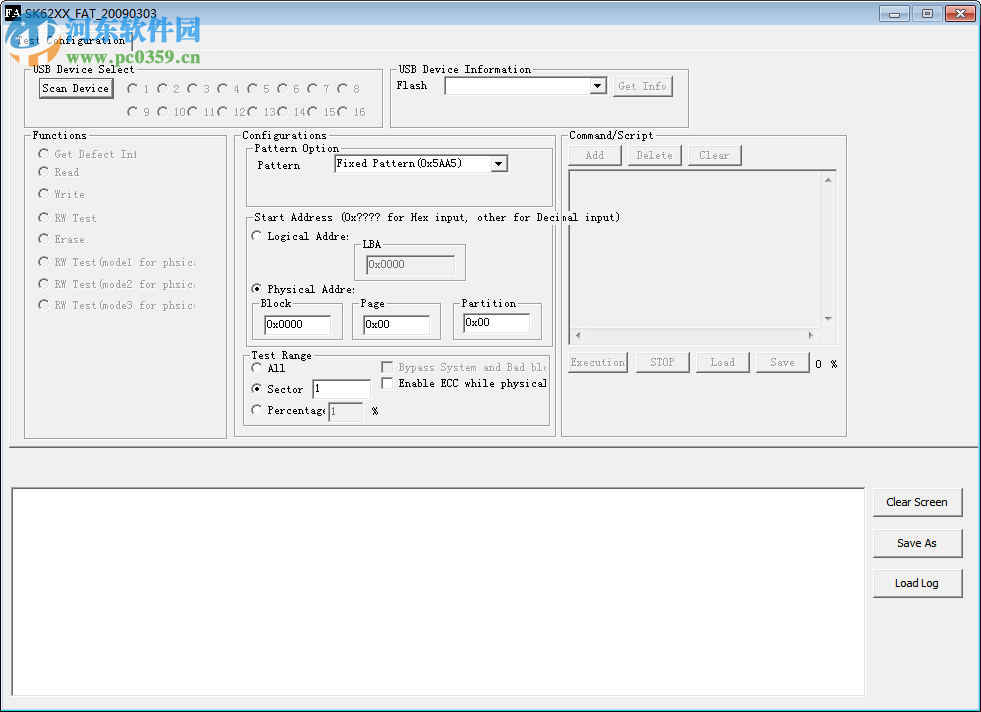Click the Percentage value input field
Screen dimensions: 981x712
tap(346, 412)
